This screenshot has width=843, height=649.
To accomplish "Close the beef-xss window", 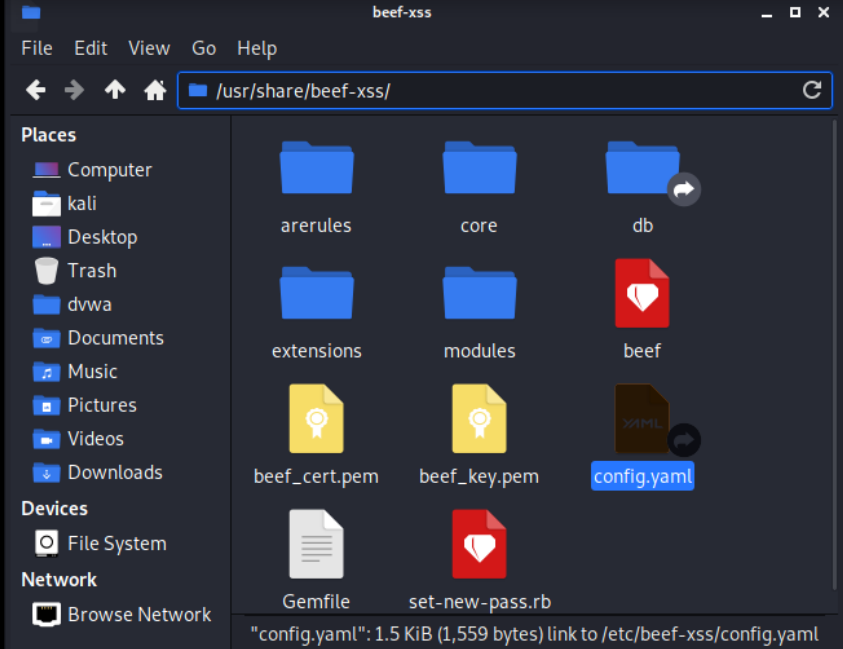I will coord(823,12).
